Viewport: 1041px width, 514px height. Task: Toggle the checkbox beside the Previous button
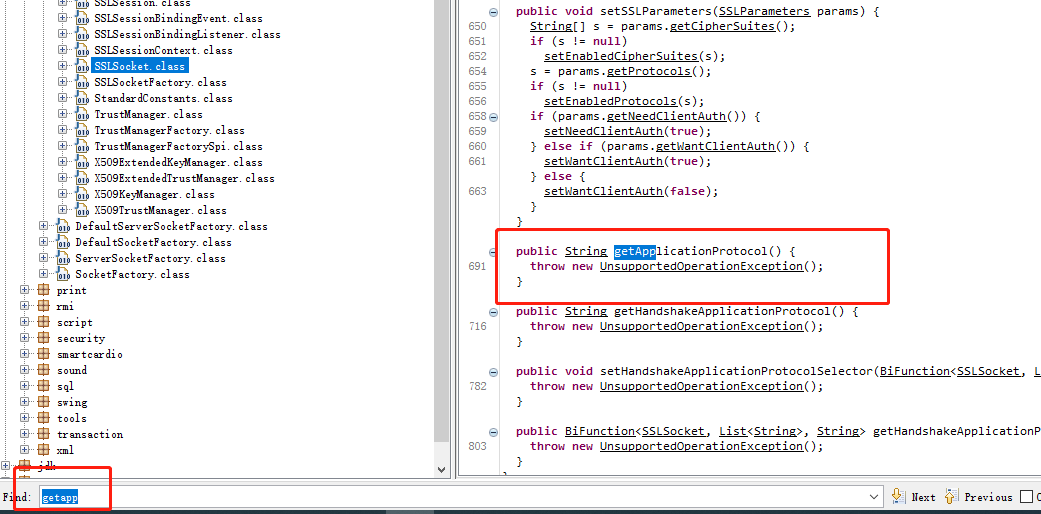1026,497
